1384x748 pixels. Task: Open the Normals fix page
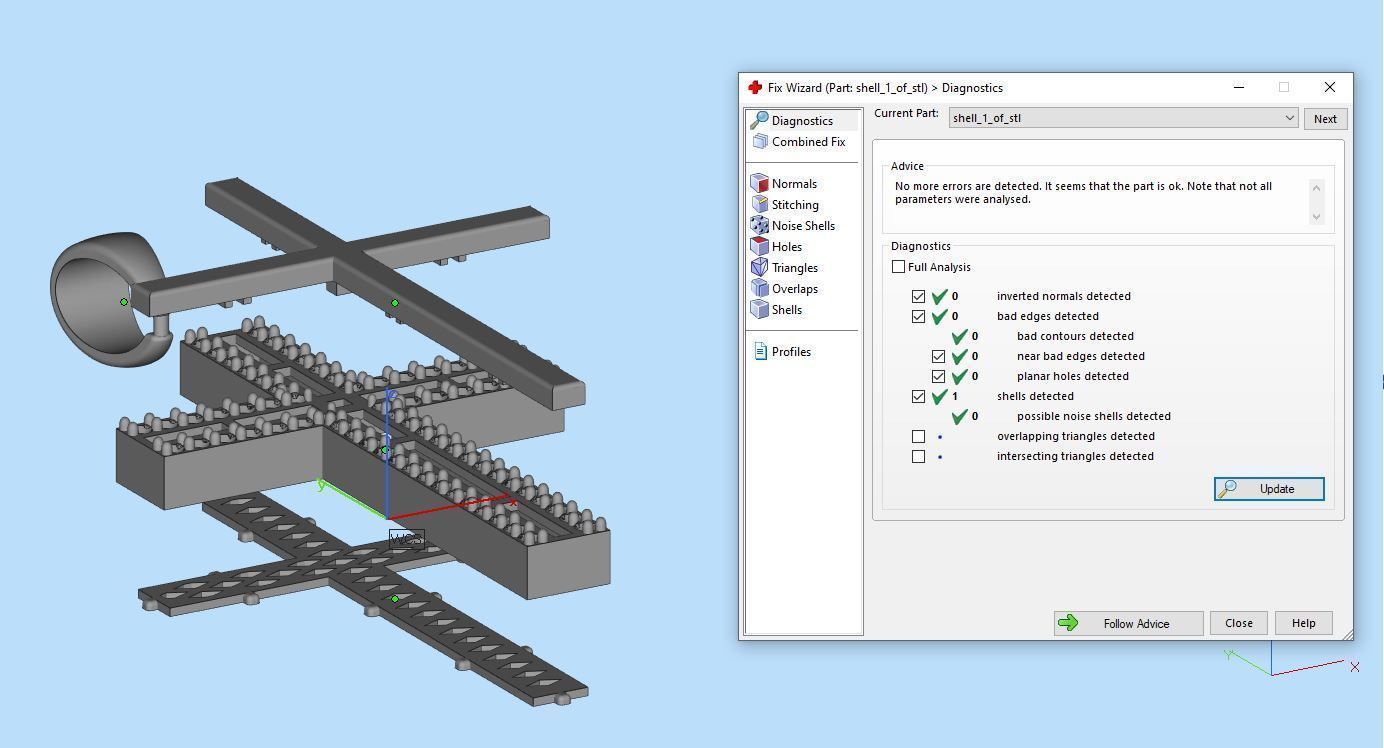794,184
